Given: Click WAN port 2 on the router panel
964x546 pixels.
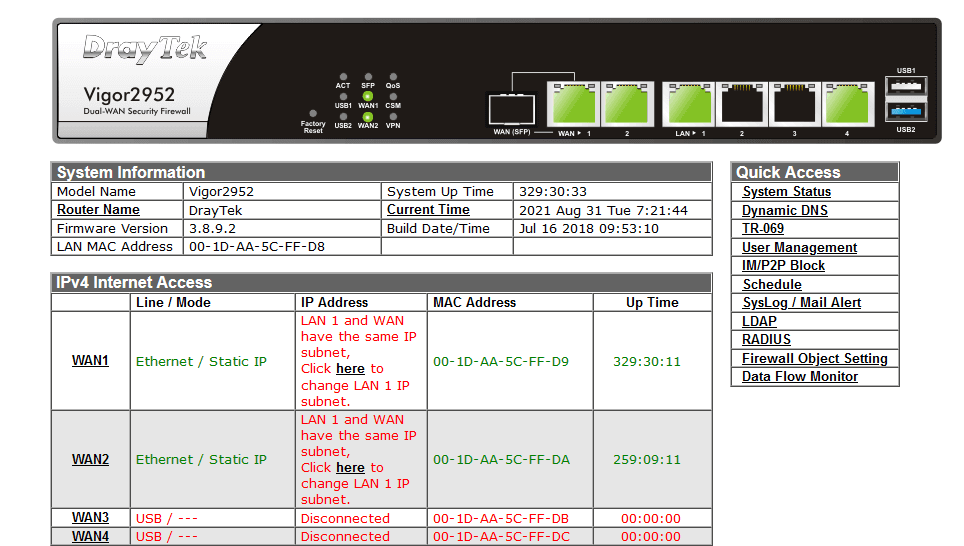Looking at the screenshot, I should pyautogui.click(x=627, y=104).
